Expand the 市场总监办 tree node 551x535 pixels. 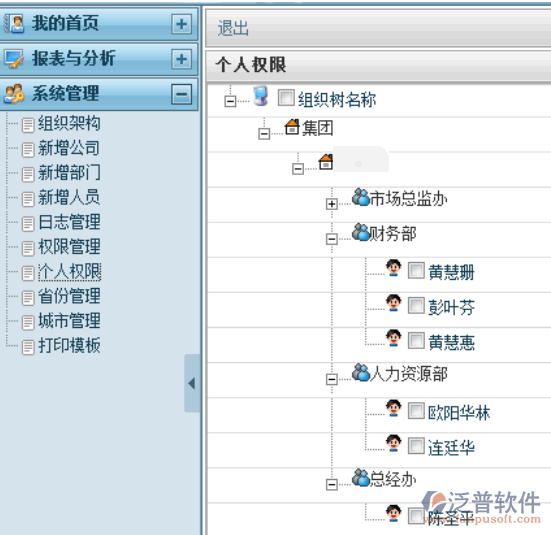pyautogui.click(x=331, y=204)
